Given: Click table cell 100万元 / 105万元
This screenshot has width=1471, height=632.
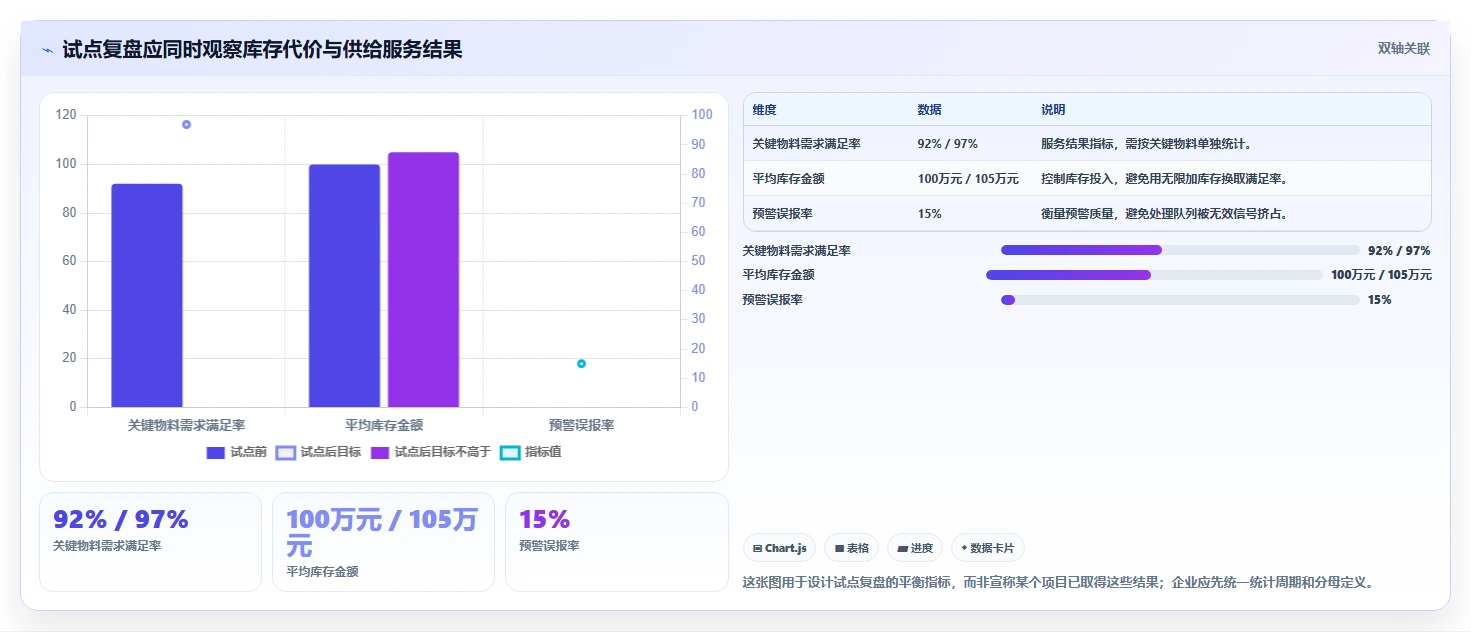Looking at the screenshot, I should pyautogui.click(x=968, y=179).
